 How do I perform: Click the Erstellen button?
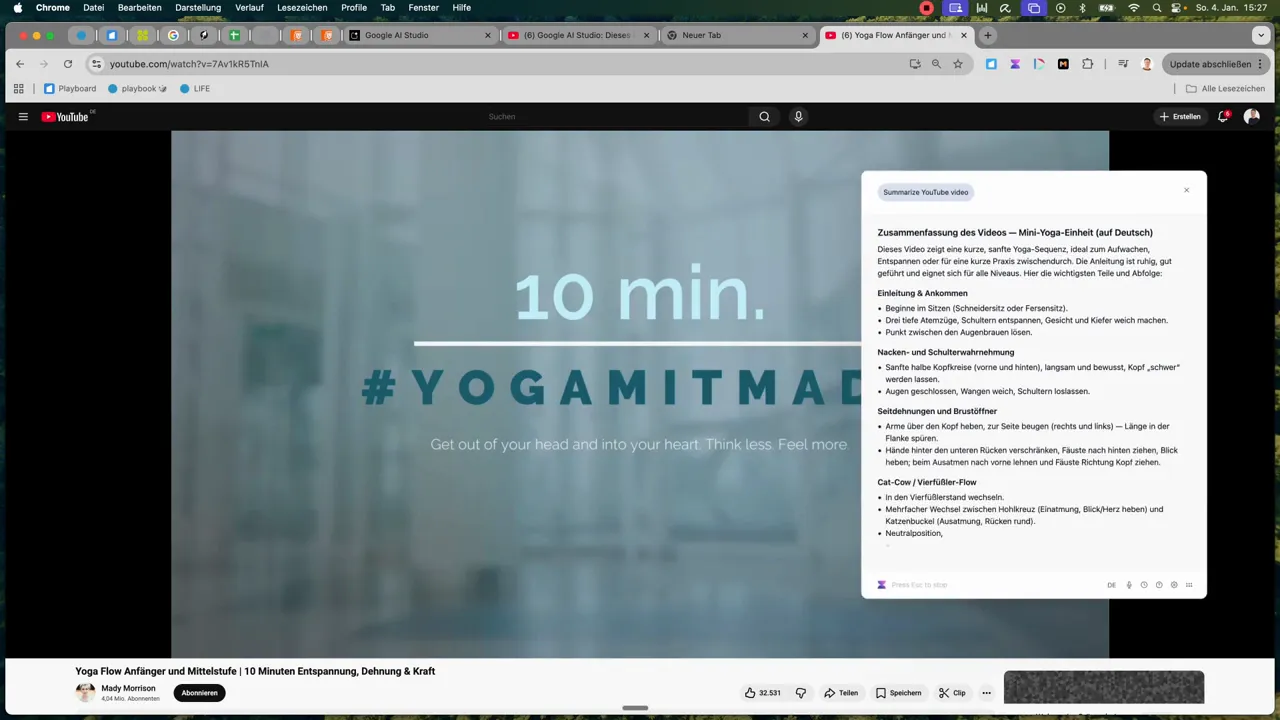[x=1180, y=117]
